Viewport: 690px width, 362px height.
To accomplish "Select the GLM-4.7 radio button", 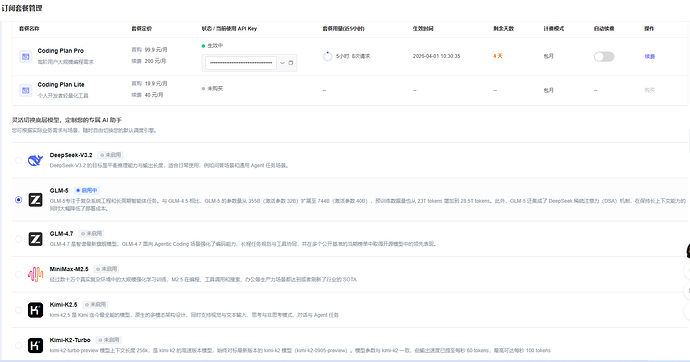I will pos(18,239).
